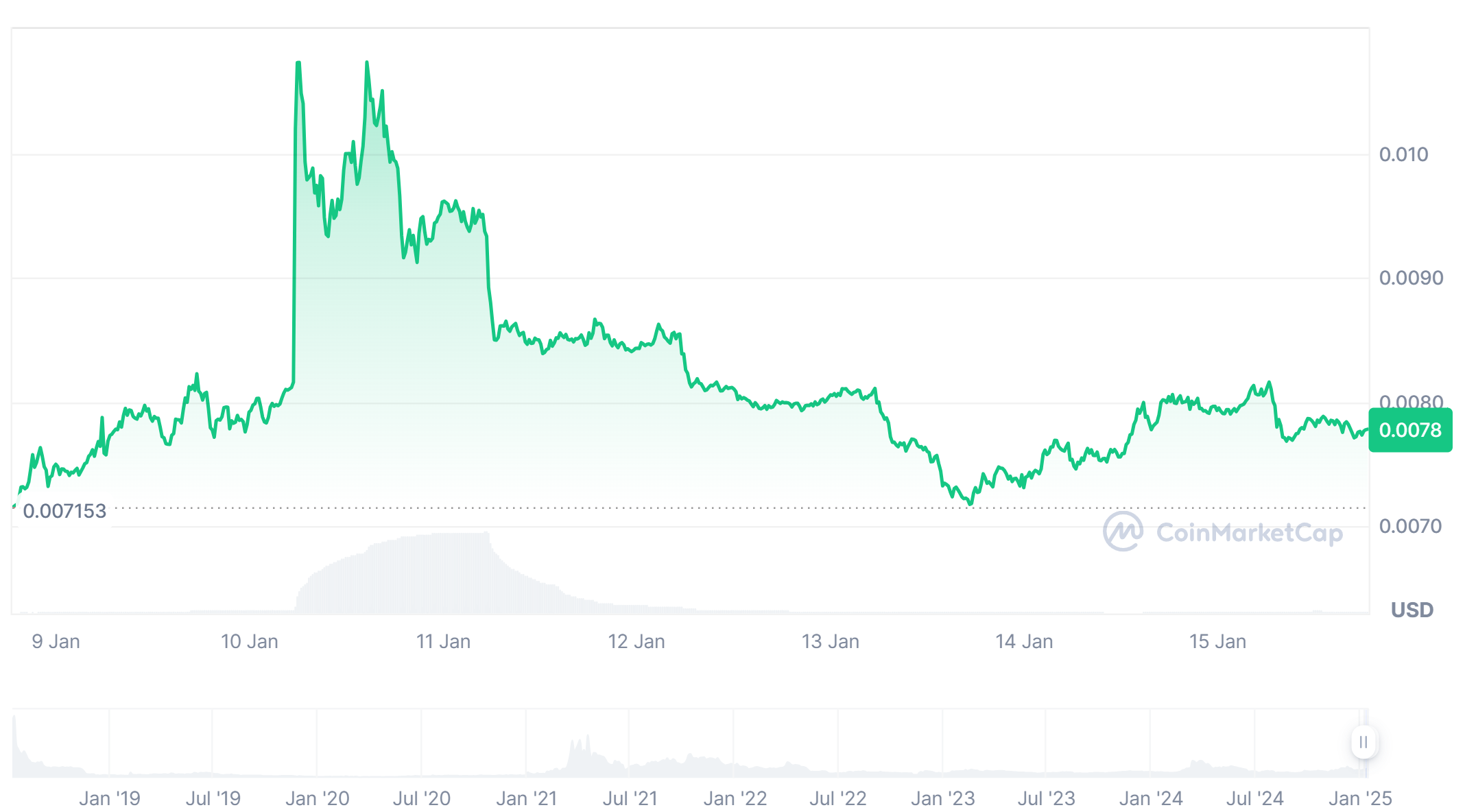1465x812 pixels.
Task: Select the 12 Jan date label
Action: tap(636, 642)
